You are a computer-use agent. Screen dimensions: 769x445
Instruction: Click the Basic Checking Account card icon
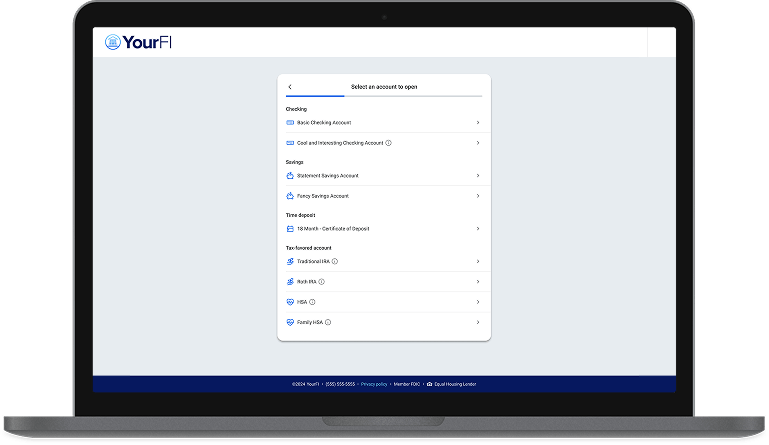click(x=290, y=122)
